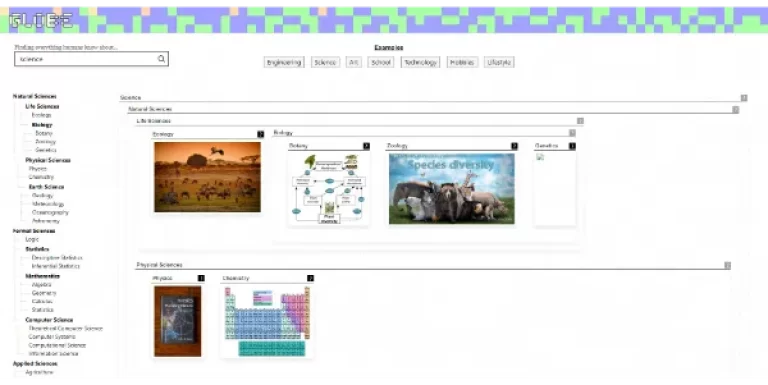Image resolution: width=768 pixels, height=385 pixels.
Task: Click the black badge beside Botany heading
Action: coord(366,146)
